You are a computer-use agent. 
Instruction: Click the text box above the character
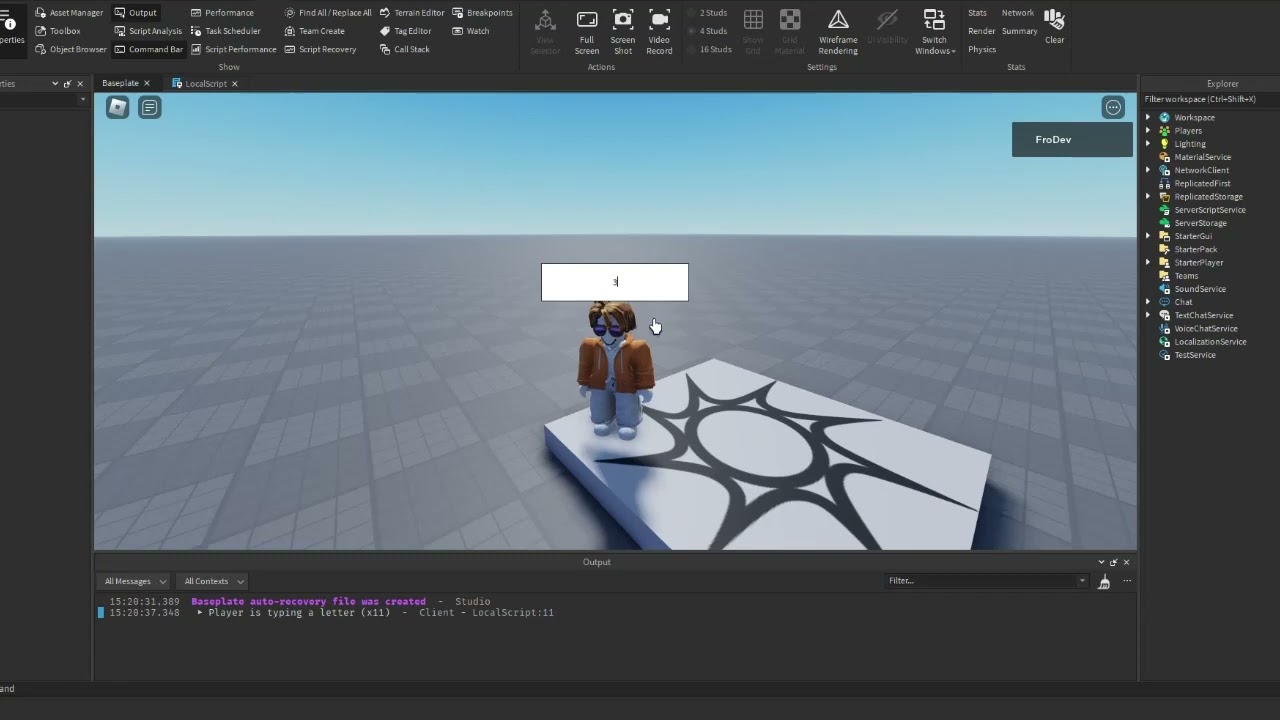(x=615, y=282)
